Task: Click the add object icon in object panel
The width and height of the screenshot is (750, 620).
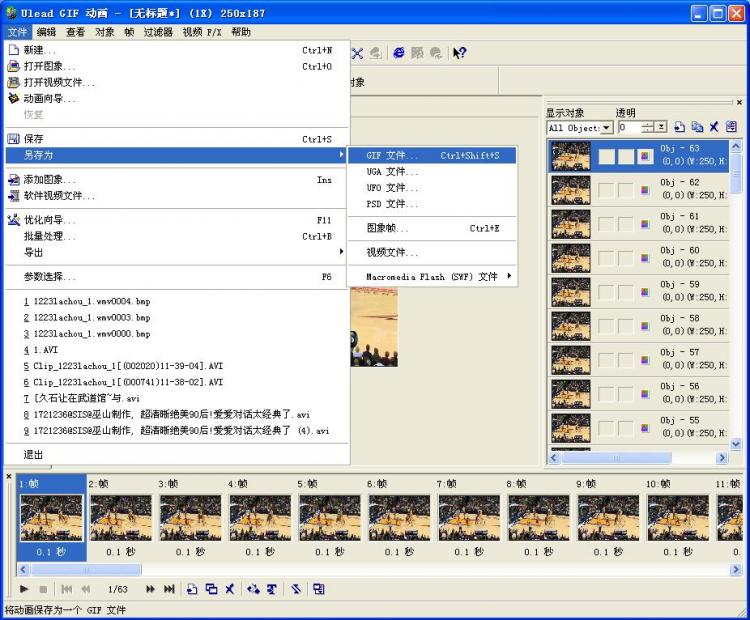Action: [679, 127]
